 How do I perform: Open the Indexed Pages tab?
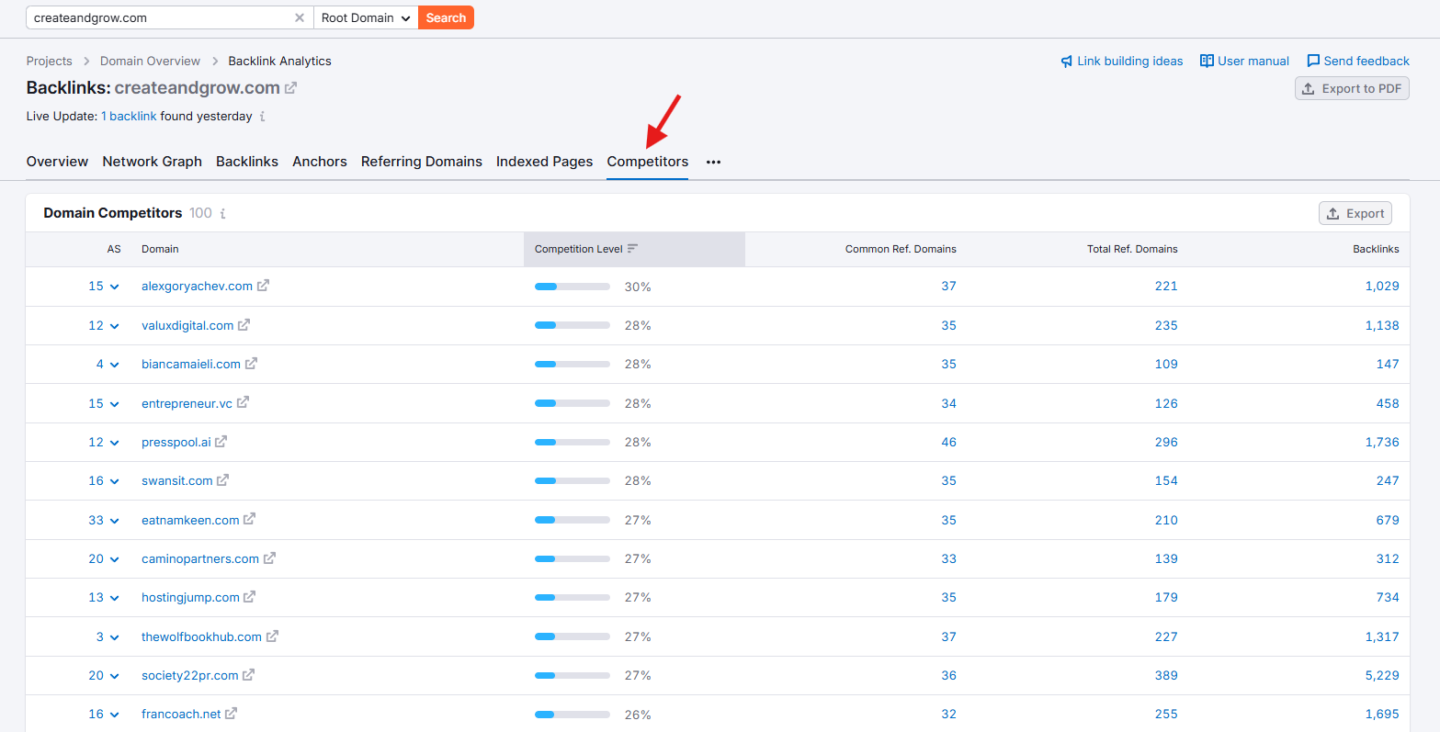[544, 162]
